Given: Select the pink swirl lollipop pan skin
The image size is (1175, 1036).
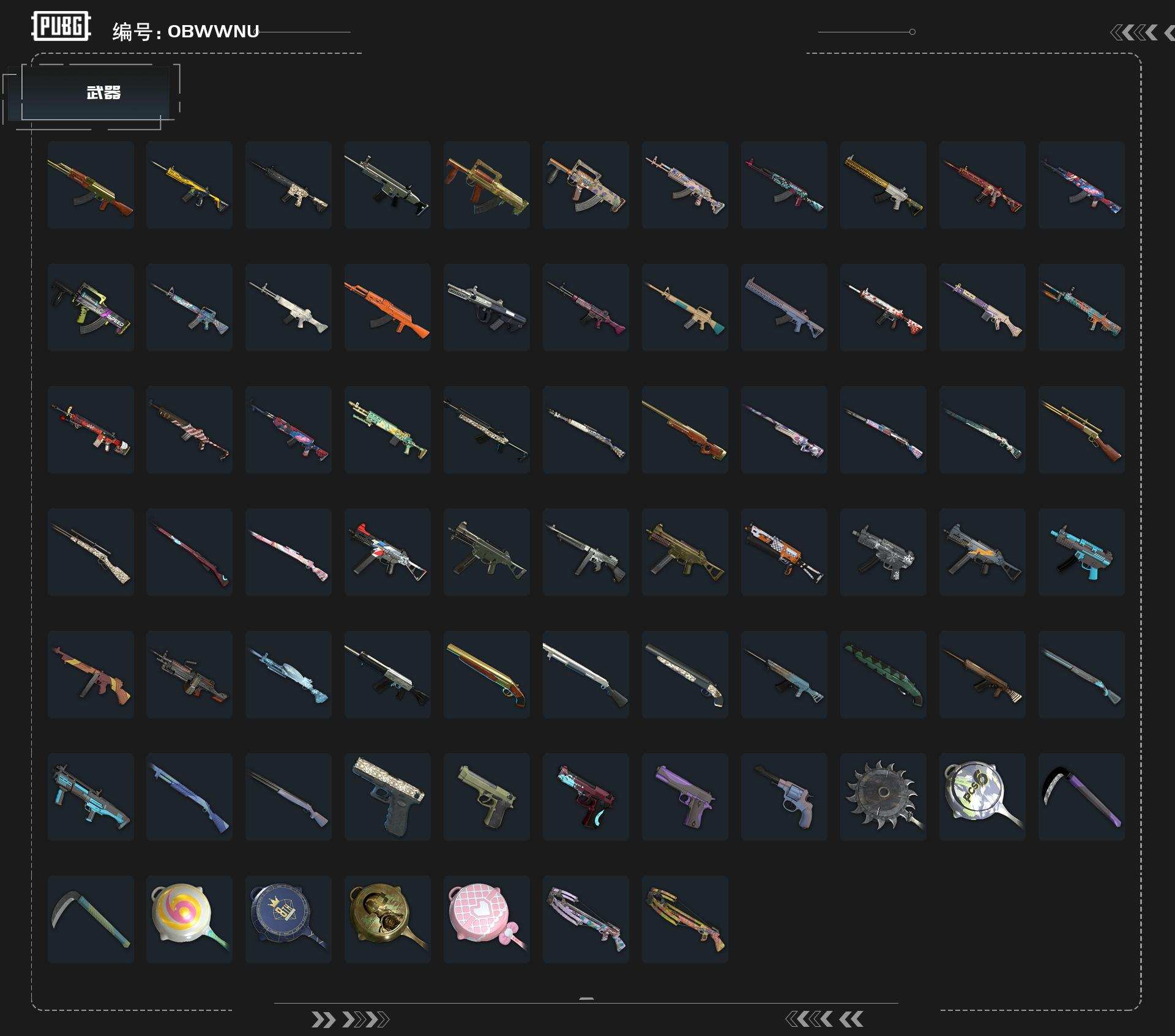Looking at the screenshot, I should click(x=189, y=919).
